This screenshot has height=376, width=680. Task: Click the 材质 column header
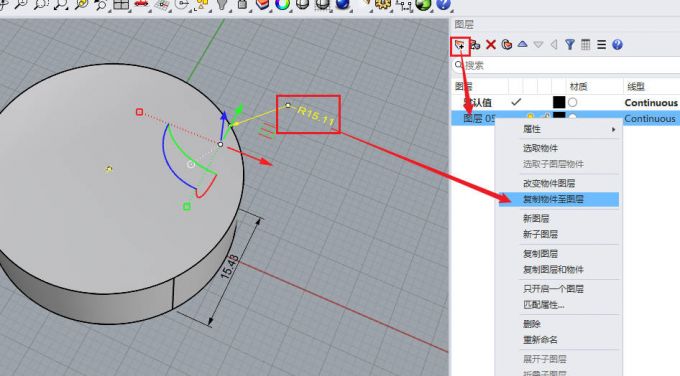coord(579,86)
